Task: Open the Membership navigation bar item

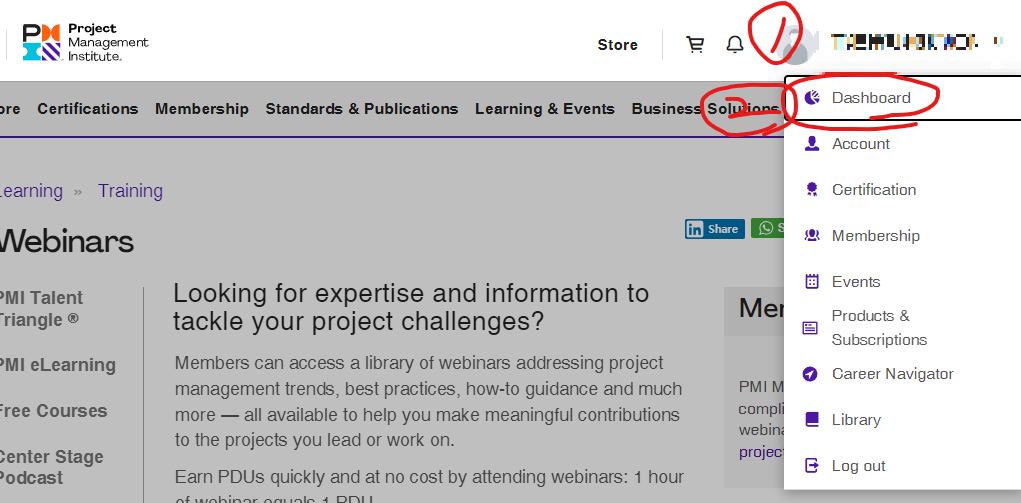Action: (202, 109)
